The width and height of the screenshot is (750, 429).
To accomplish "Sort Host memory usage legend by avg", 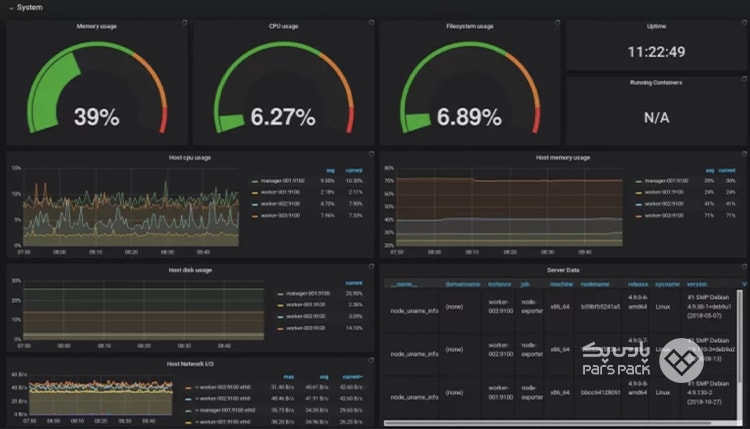I will click(x=710, y=170).
